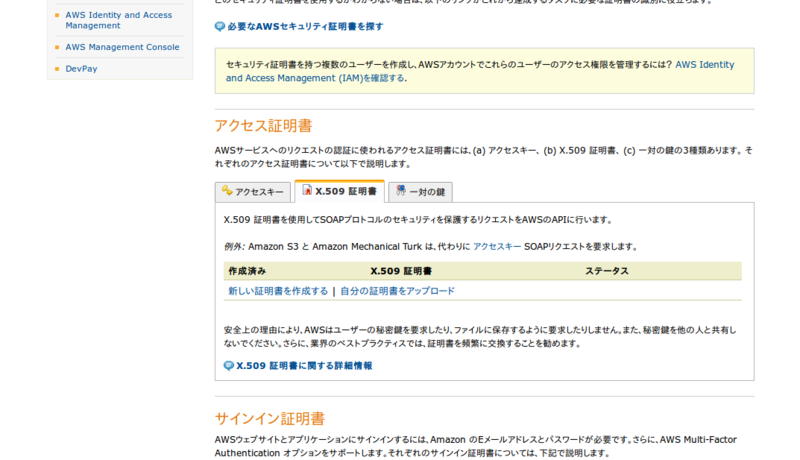
Task: Click 必要なAWSセキュリティ証明書を探す link
Action: 305,27
